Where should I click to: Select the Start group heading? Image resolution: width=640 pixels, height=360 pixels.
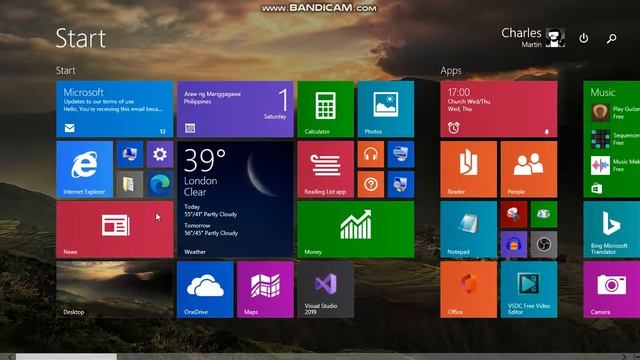[66, 70]
